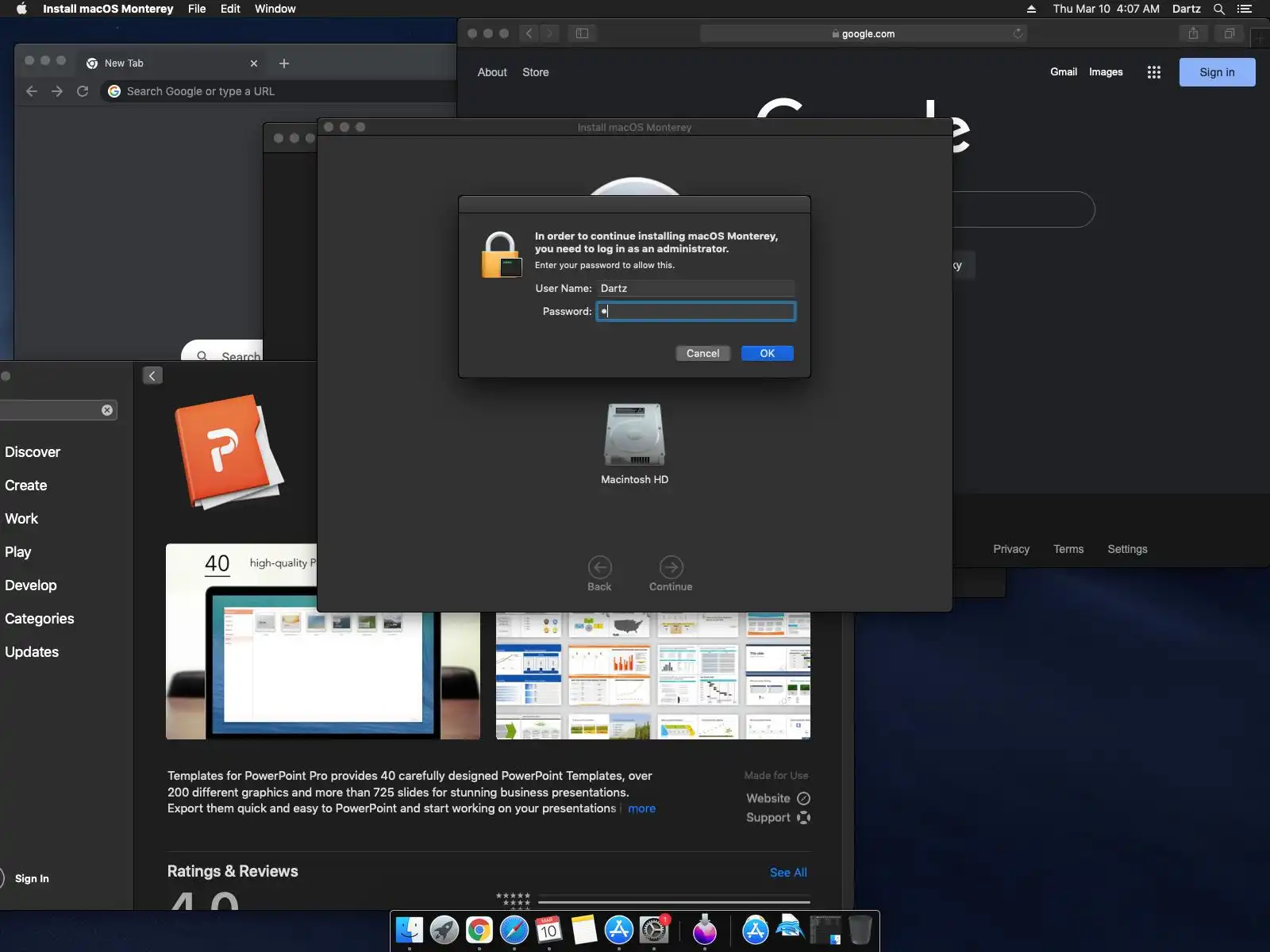Open Notes from the dock

tap(584, 930)
